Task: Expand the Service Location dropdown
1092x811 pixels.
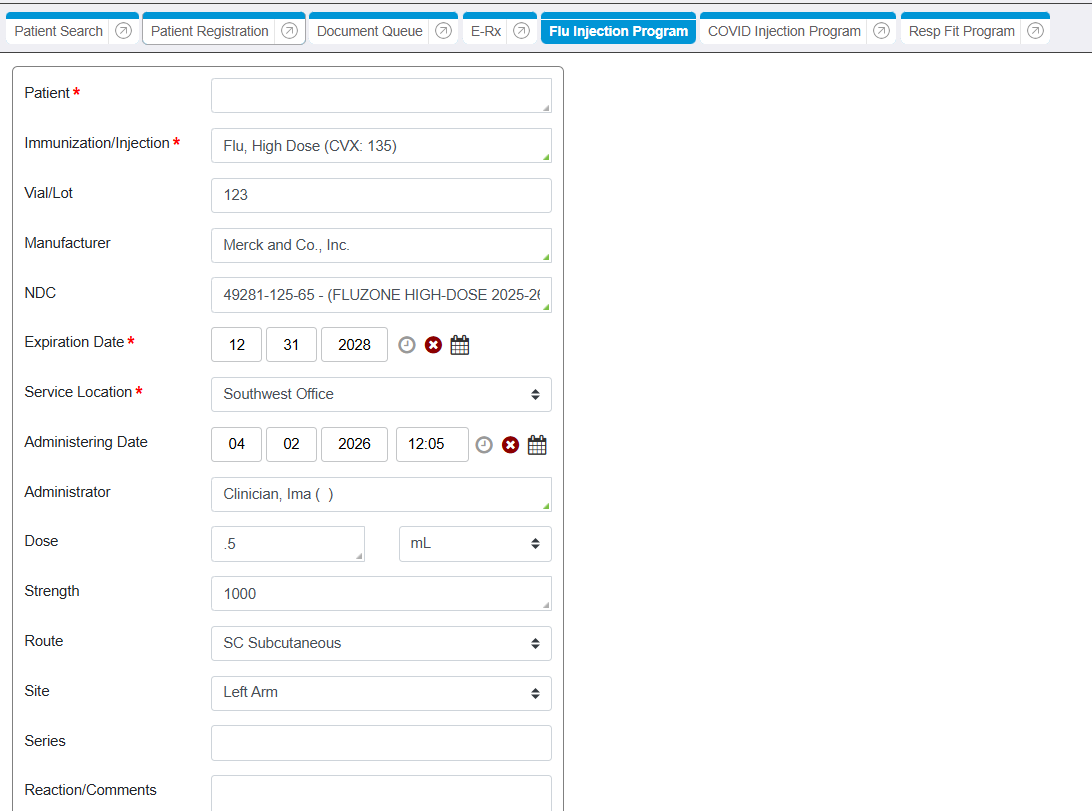Action: (381, 394)
